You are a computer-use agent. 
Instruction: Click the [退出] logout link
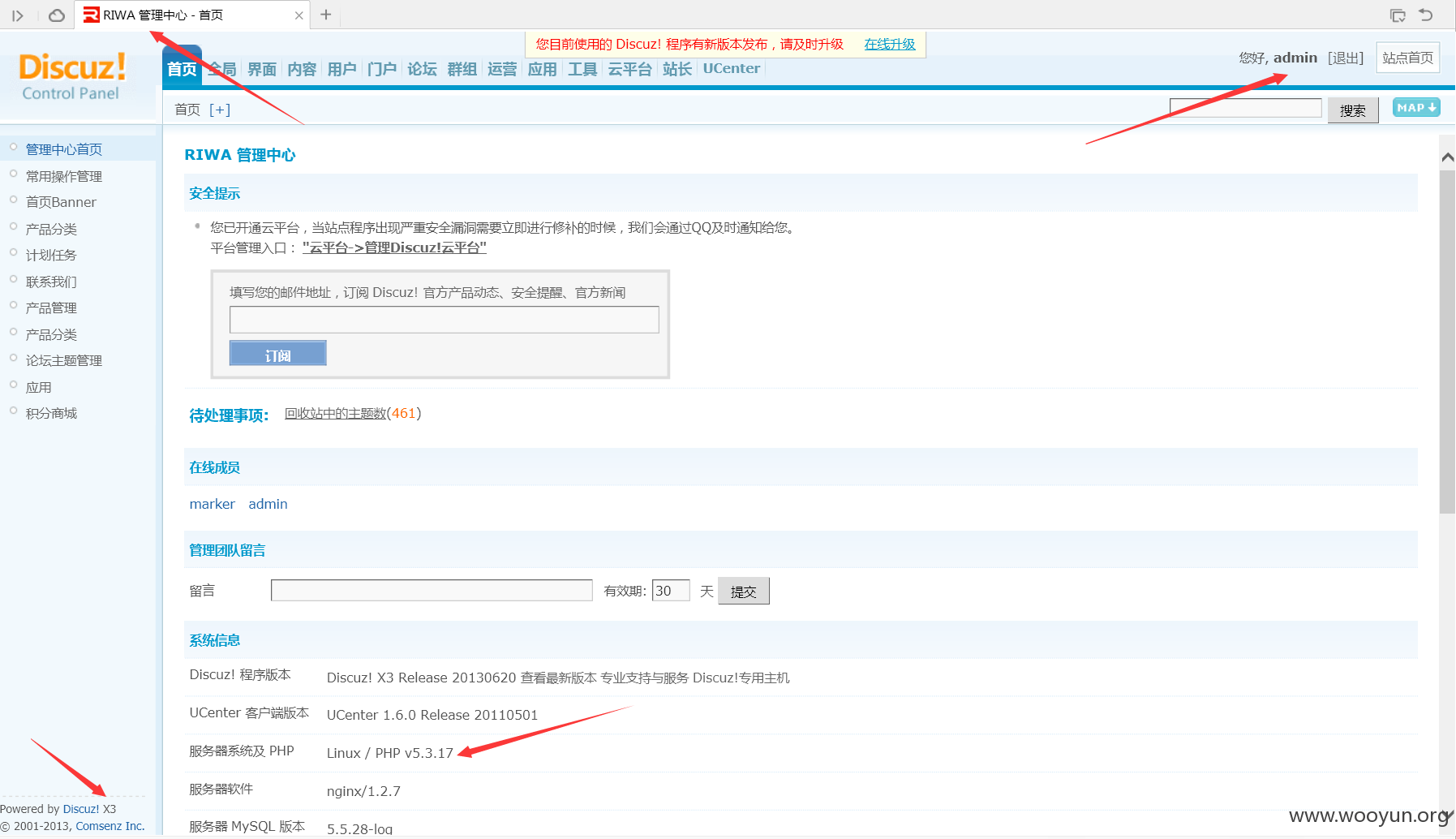click(1345, 58)
